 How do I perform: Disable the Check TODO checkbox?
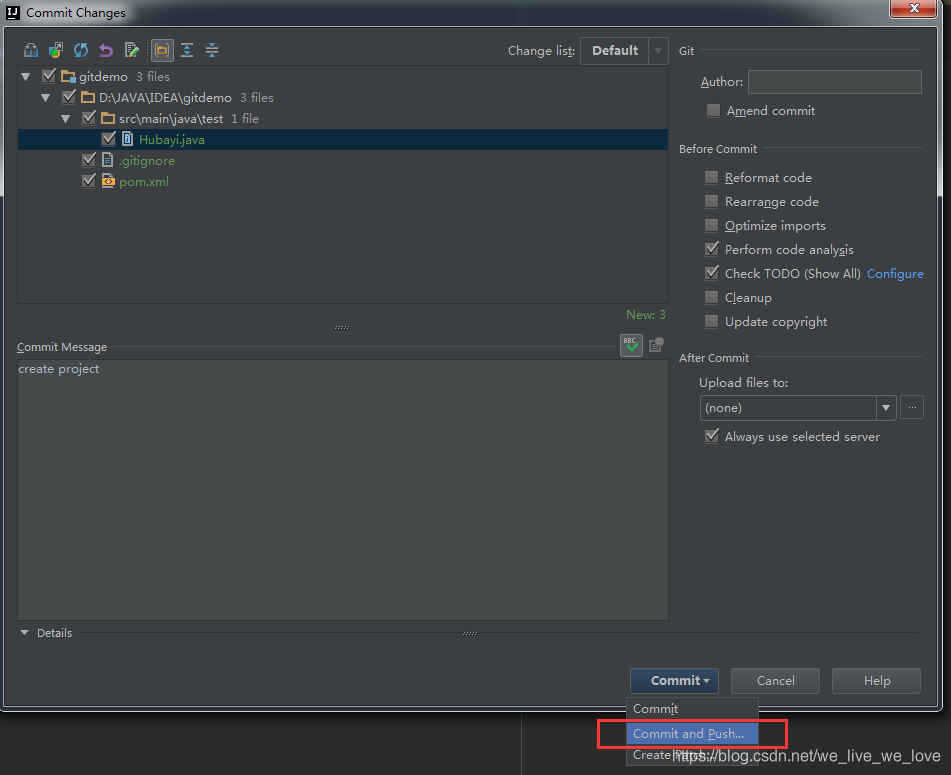(x=711, y=273)
